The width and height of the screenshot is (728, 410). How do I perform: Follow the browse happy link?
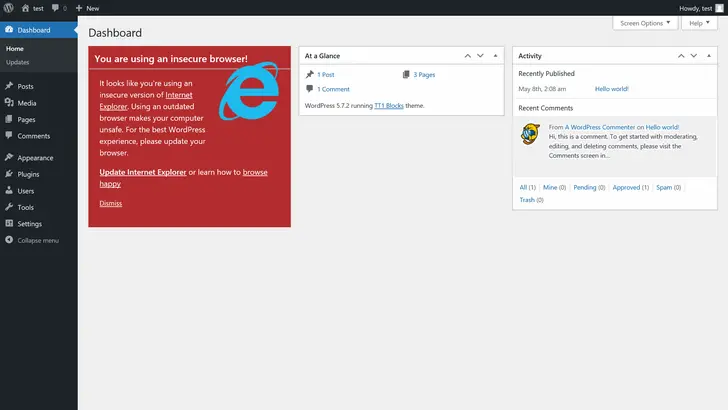click(255, 172)
